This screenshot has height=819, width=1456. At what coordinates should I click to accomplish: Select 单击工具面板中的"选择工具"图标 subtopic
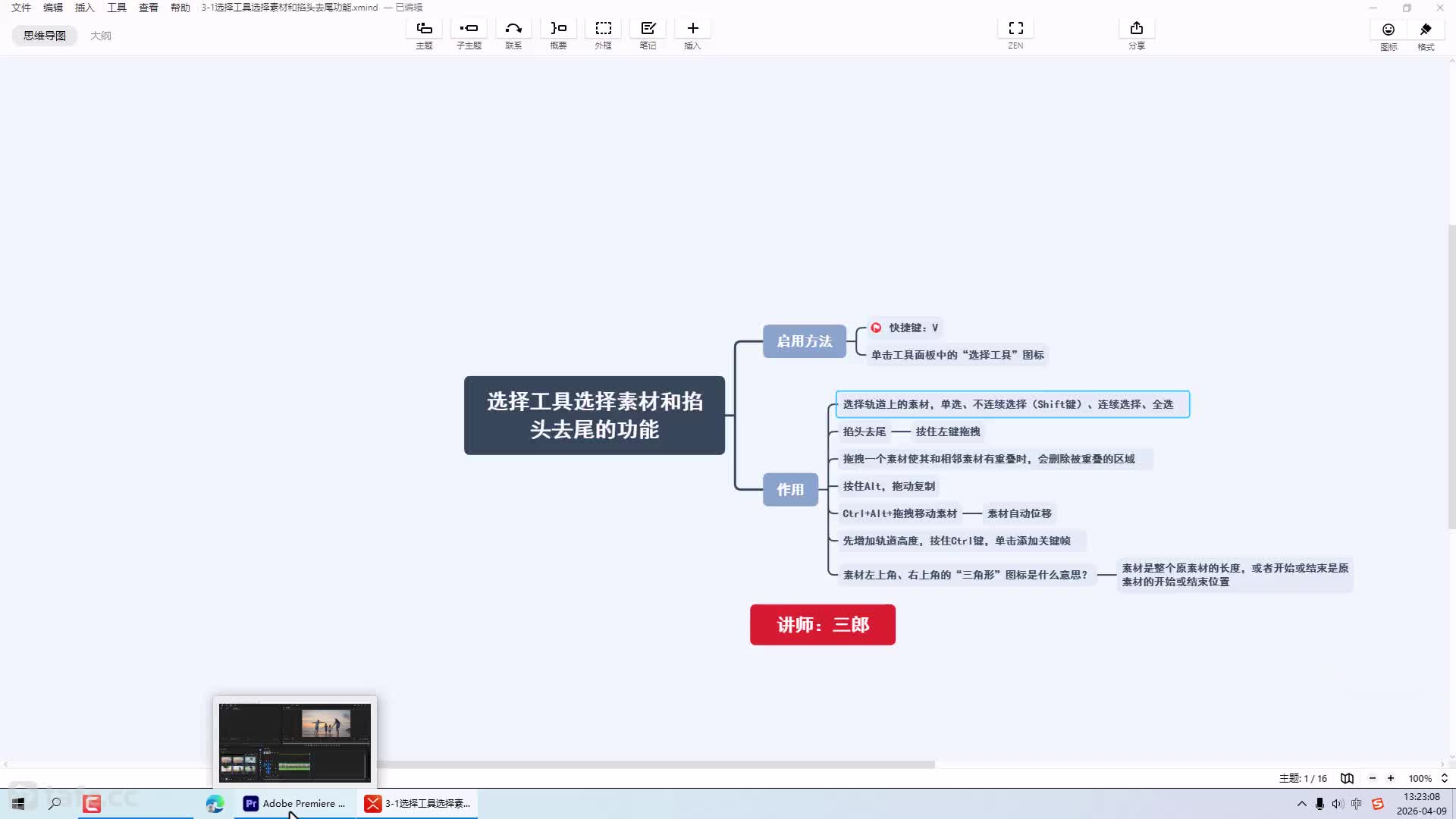tap(957, 355)
